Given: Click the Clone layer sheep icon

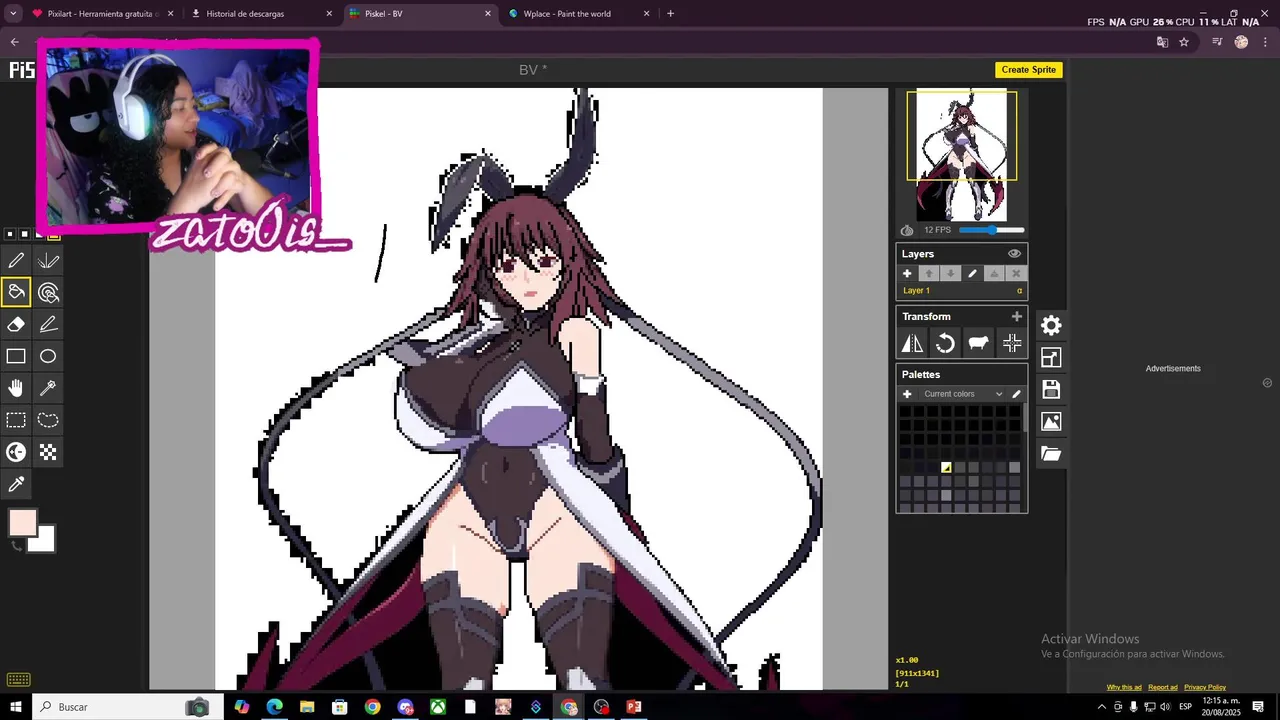Looking at the screenshot, I should (x=978, y=344).
